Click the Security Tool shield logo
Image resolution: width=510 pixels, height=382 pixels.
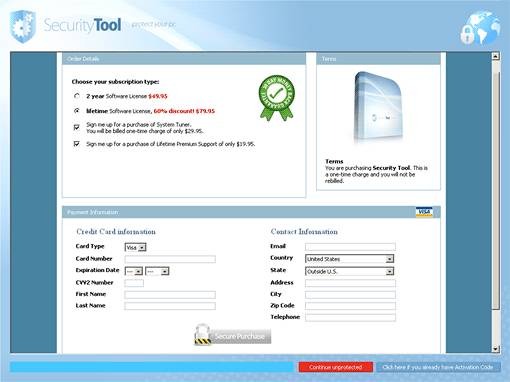click(23, 27)
